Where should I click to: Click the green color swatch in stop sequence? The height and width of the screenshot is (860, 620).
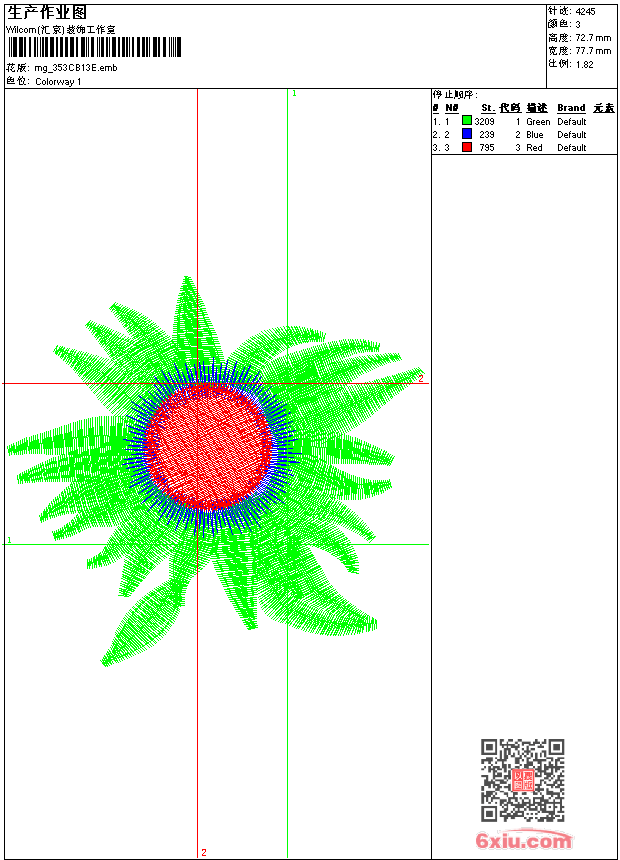point(467,121)
